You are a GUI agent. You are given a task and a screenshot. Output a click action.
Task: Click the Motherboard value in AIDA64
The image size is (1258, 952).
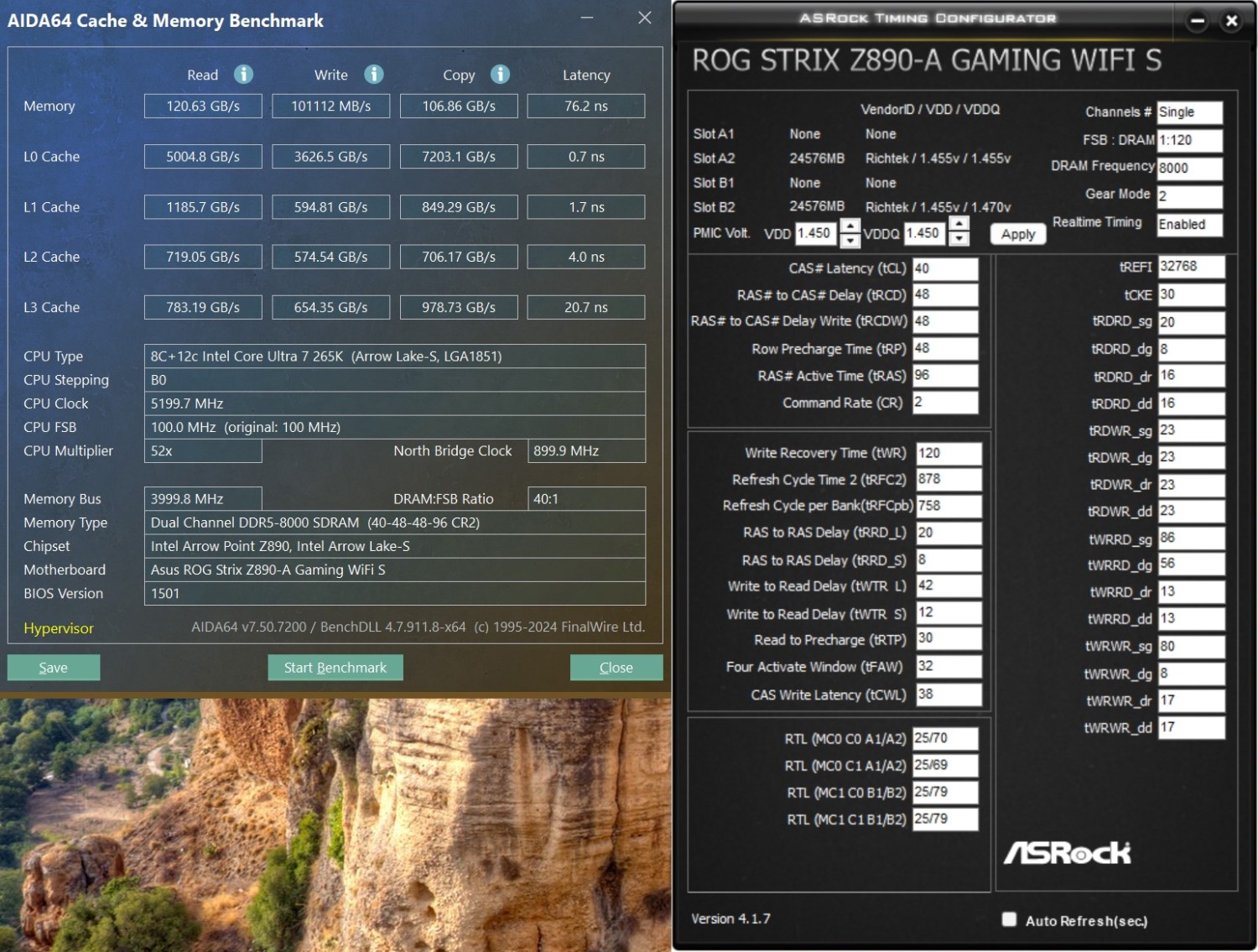pos(395,570)
